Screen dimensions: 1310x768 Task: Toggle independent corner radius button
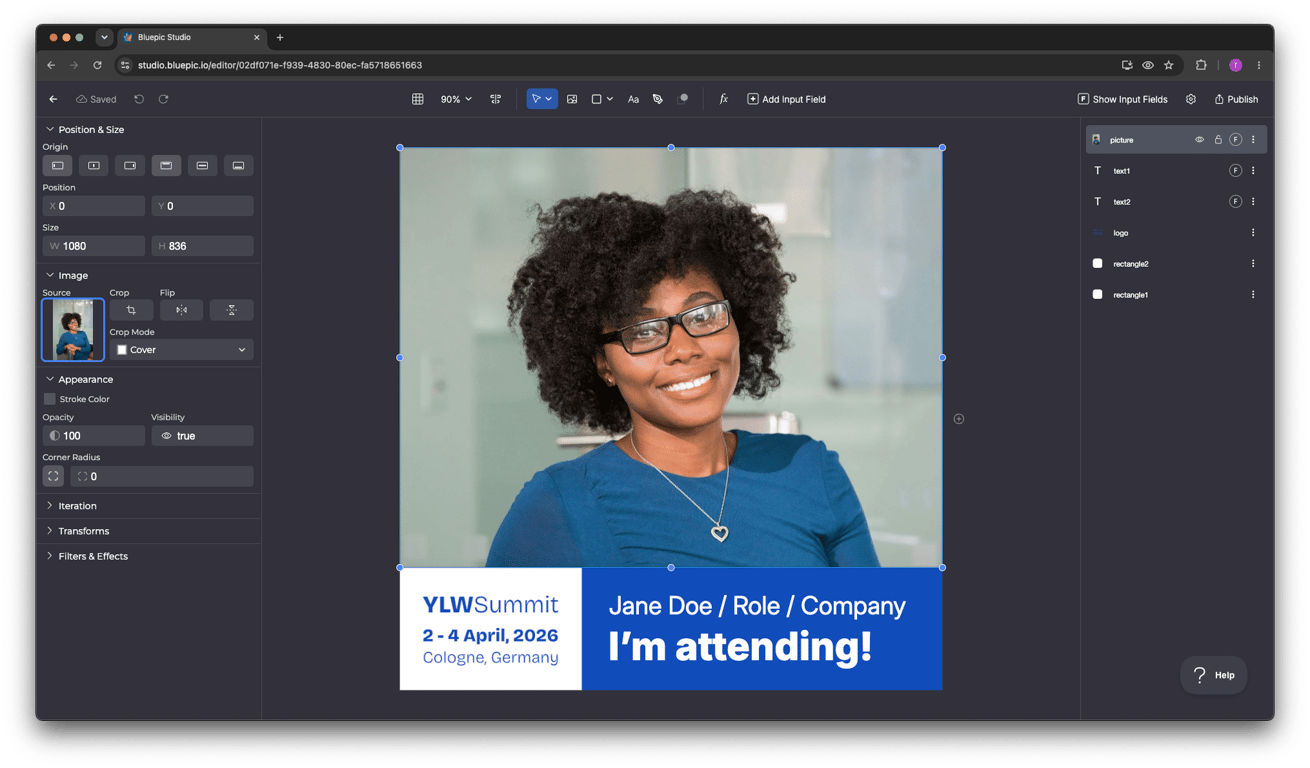53,476
